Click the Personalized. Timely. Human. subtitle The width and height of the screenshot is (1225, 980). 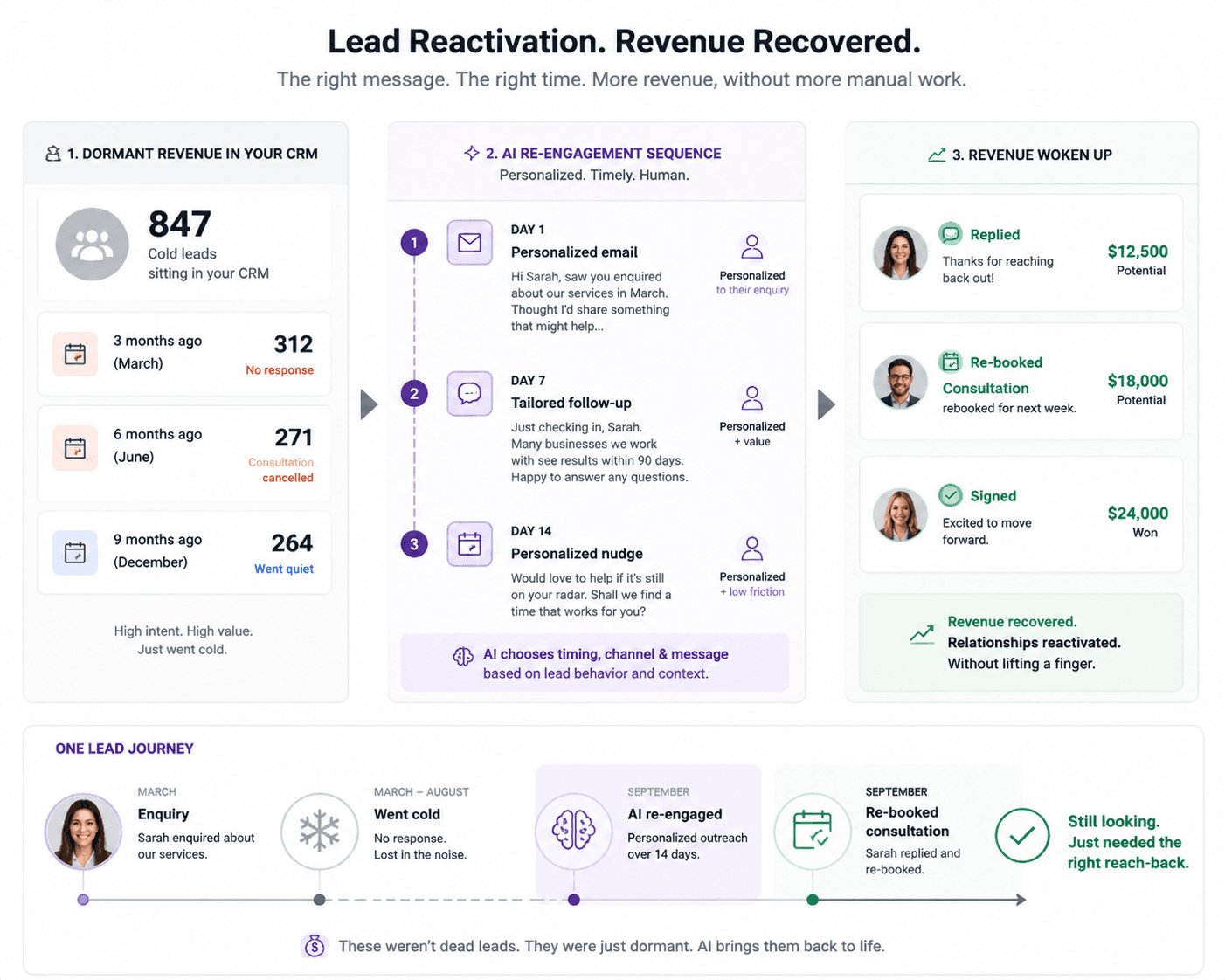click(594, 176)
